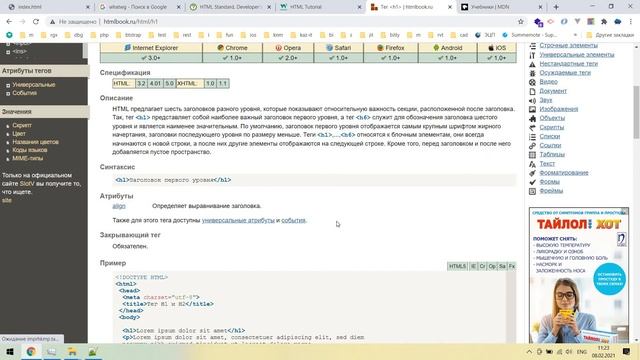Open the Summernote bookmark
Viewport: 640px width, 360px height.
[x=530, y=35]
